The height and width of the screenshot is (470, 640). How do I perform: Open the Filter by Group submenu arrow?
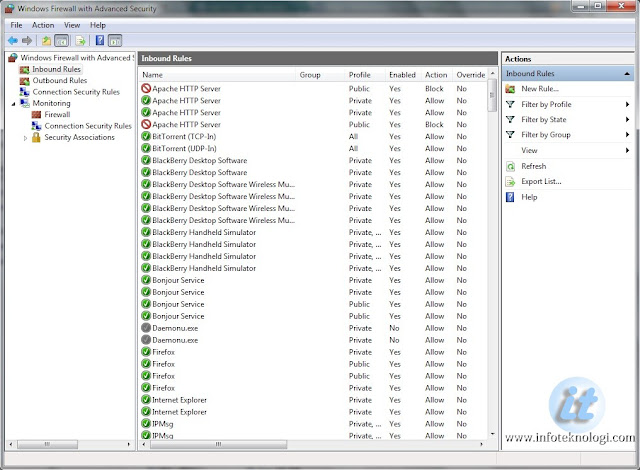point(627,135)
